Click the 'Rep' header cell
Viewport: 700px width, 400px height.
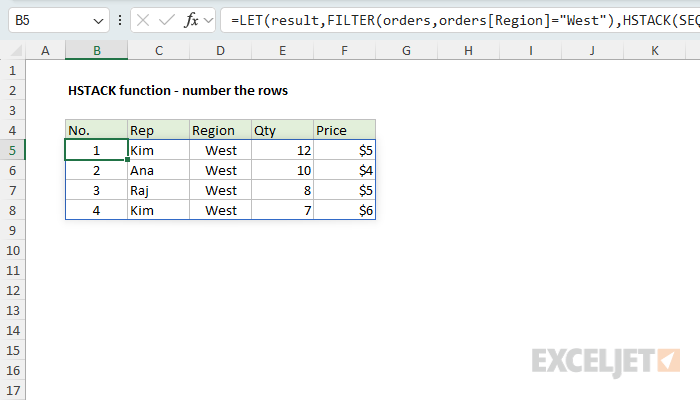[x=158, y=130]
